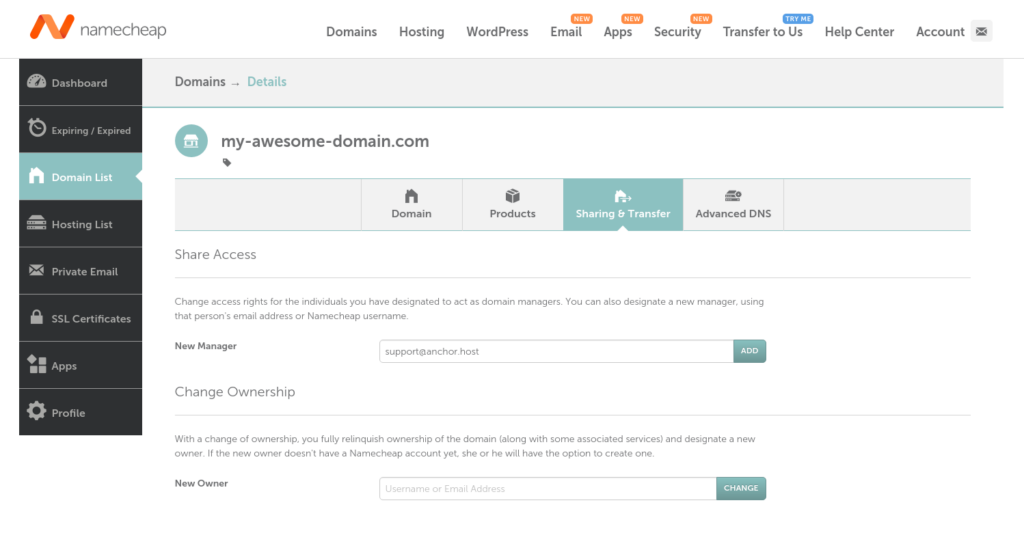The width and height of the screenshot is (1024, 533).
Task: Open the Domains top menu
Action: coord(351,32)
